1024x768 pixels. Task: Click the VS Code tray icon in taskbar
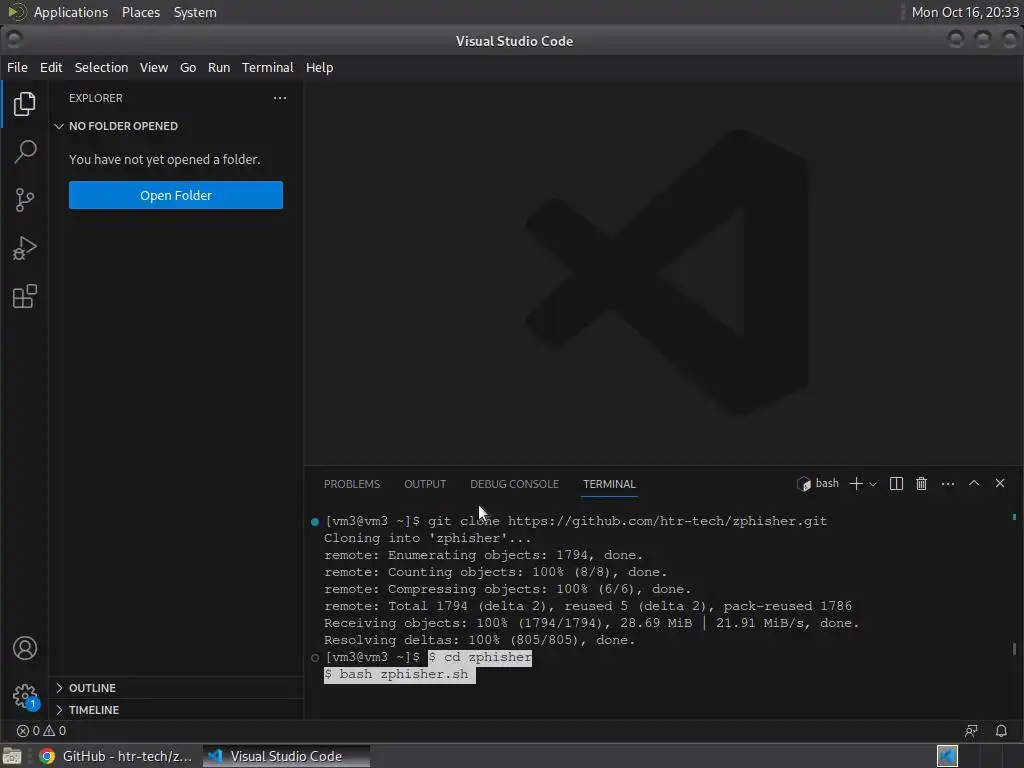(947, 756)
